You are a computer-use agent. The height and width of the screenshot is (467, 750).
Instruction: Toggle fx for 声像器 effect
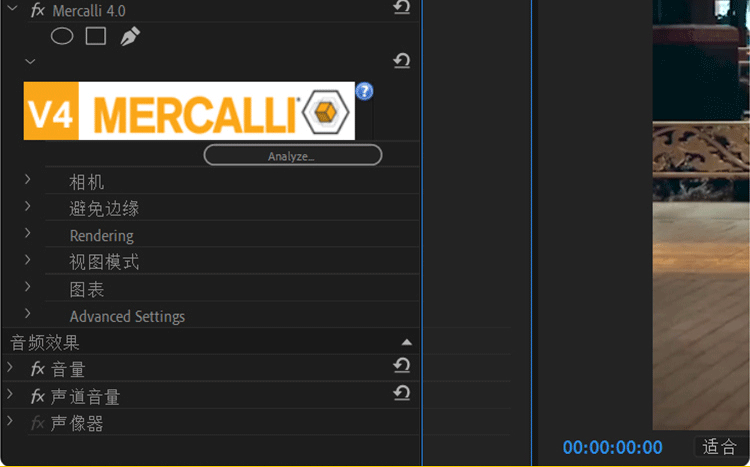coord(38,423)
